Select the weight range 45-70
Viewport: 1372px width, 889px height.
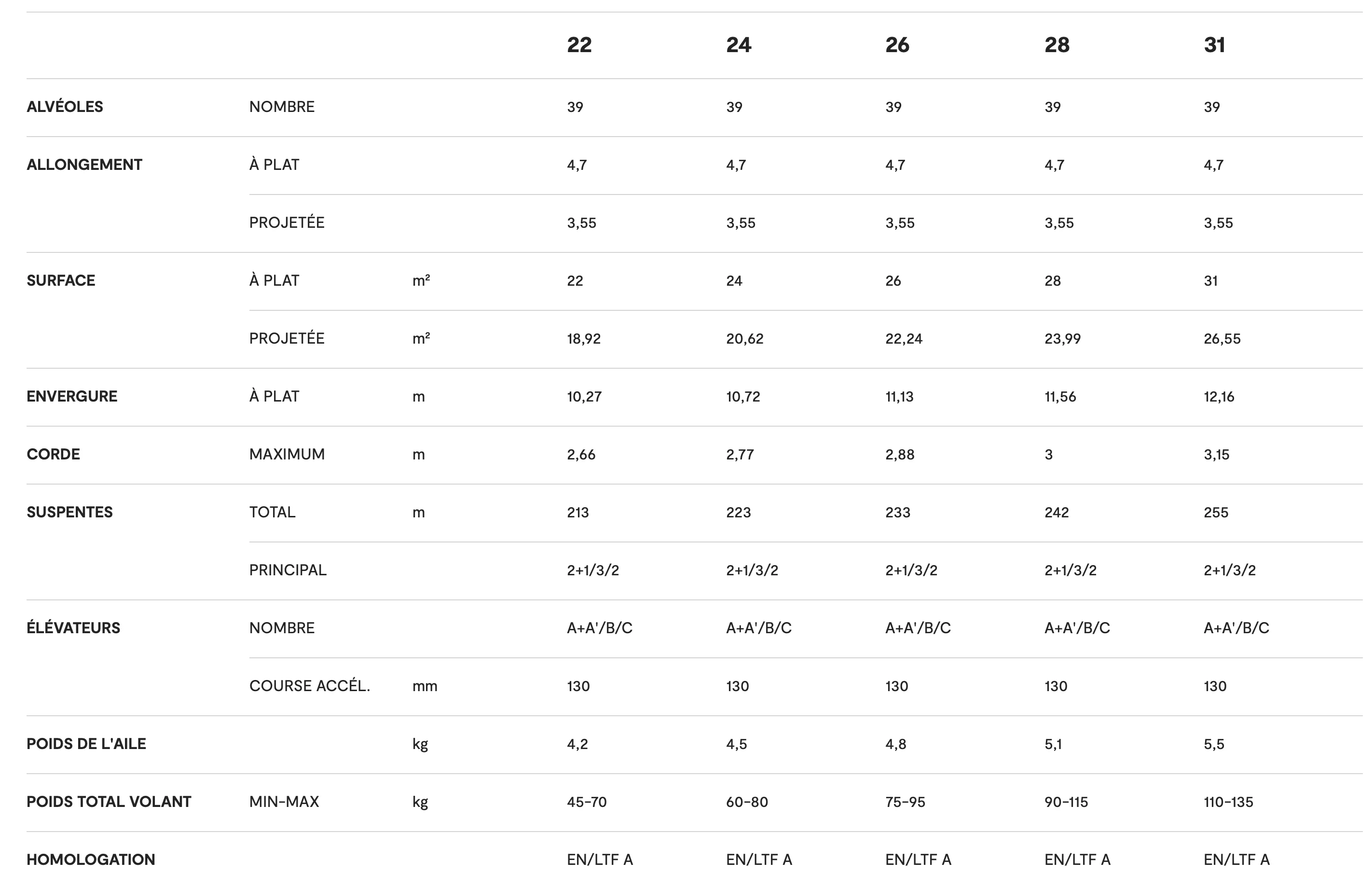click(x=586, y=802)
